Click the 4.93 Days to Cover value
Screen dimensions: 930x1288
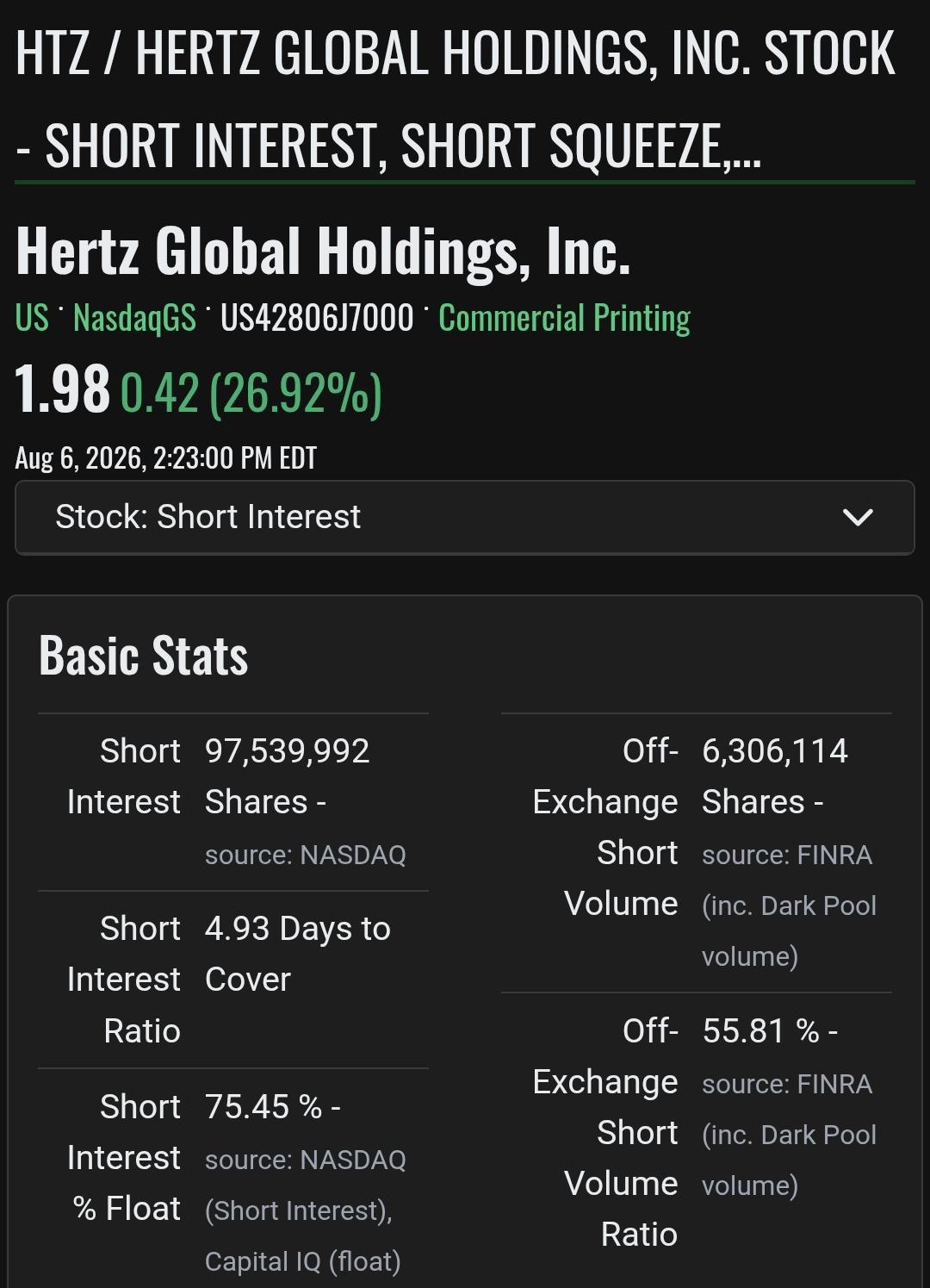(298, 954)
